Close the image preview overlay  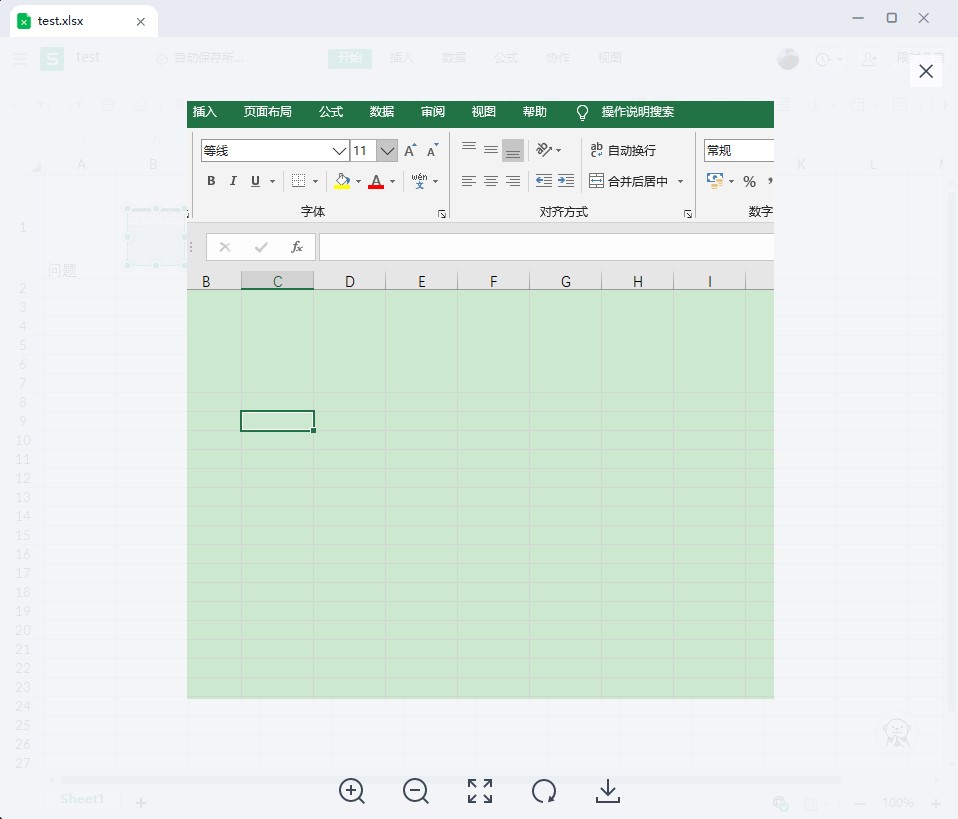[926, 72]
